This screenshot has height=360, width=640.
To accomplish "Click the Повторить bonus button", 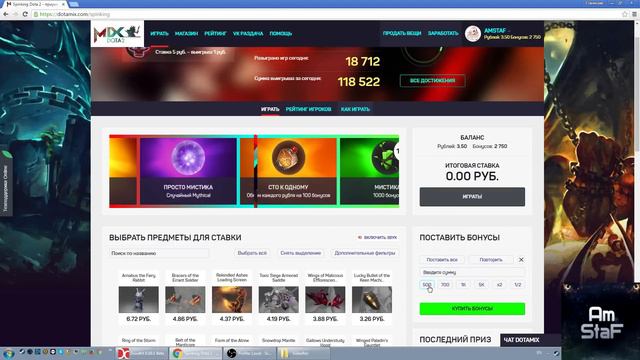I will (x=491, y=260).
